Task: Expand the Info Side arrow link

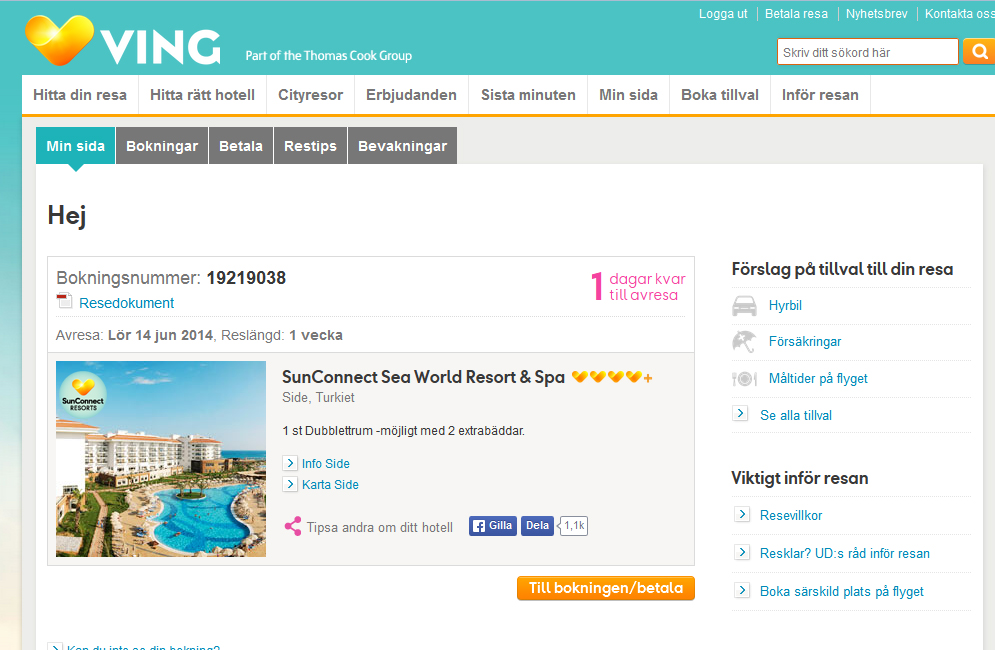Action: 290,463
